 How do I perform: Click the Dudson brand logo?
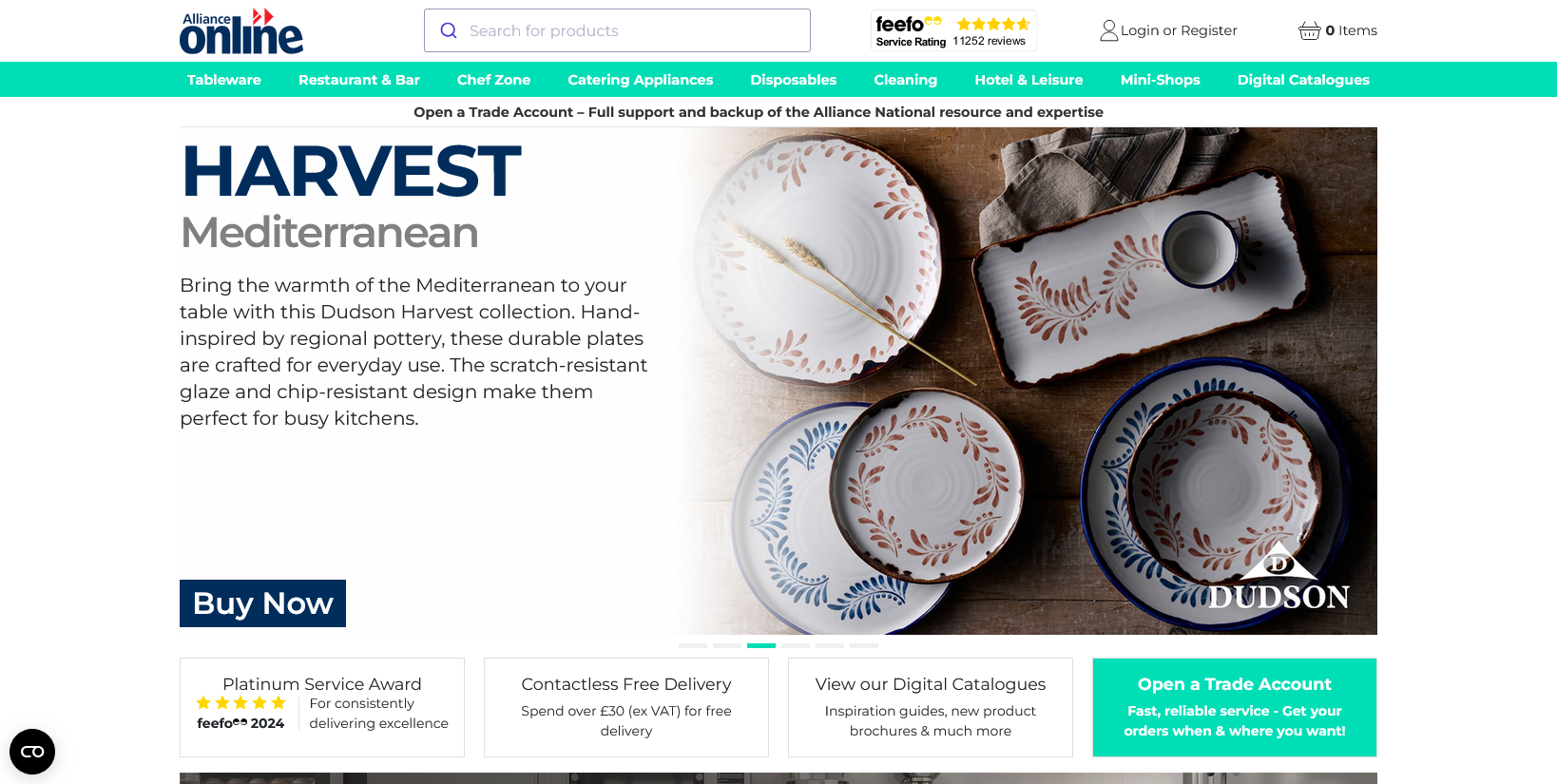click(1278, 577)
